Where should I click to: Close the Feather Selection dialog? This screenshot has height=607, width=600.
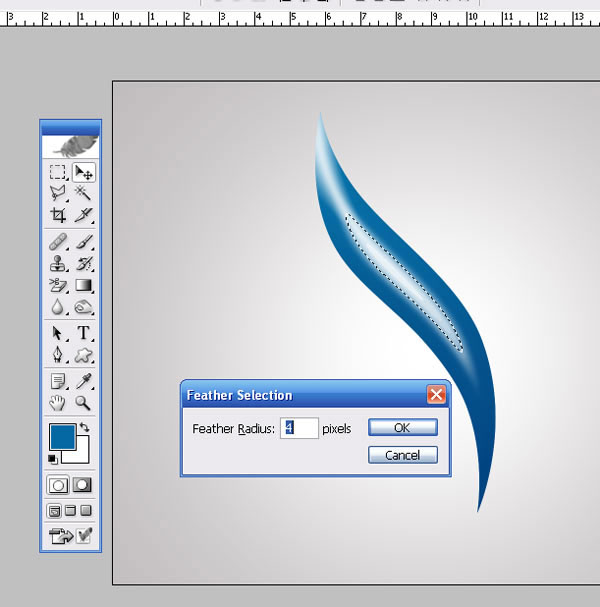436,395
